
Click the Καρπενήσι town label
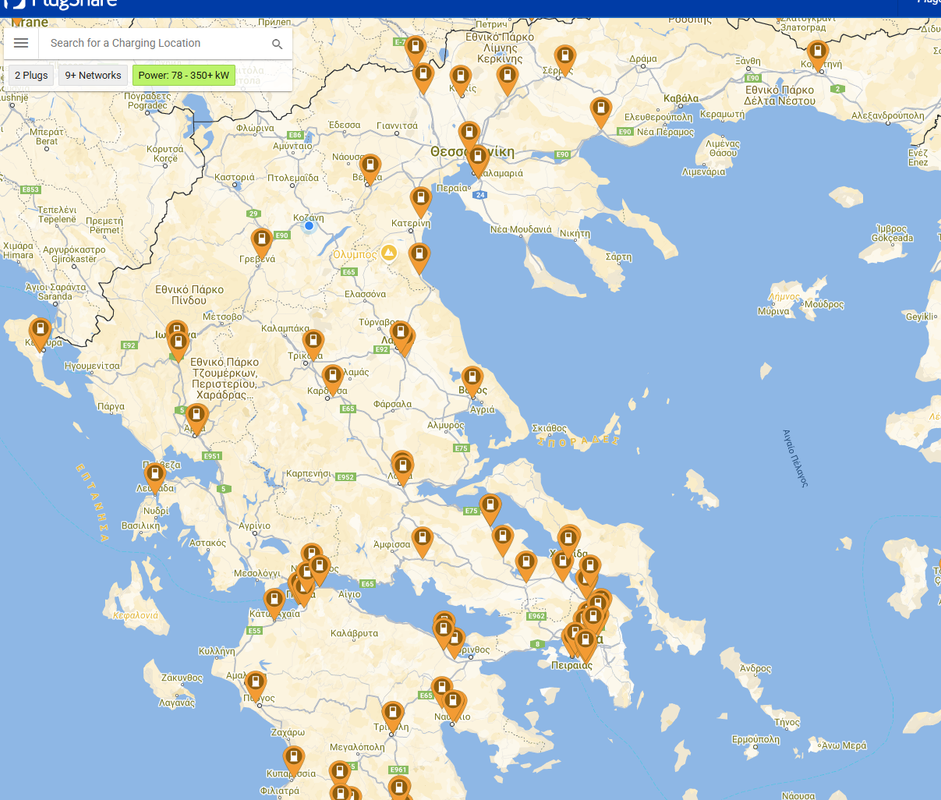[x=308, y=474]
